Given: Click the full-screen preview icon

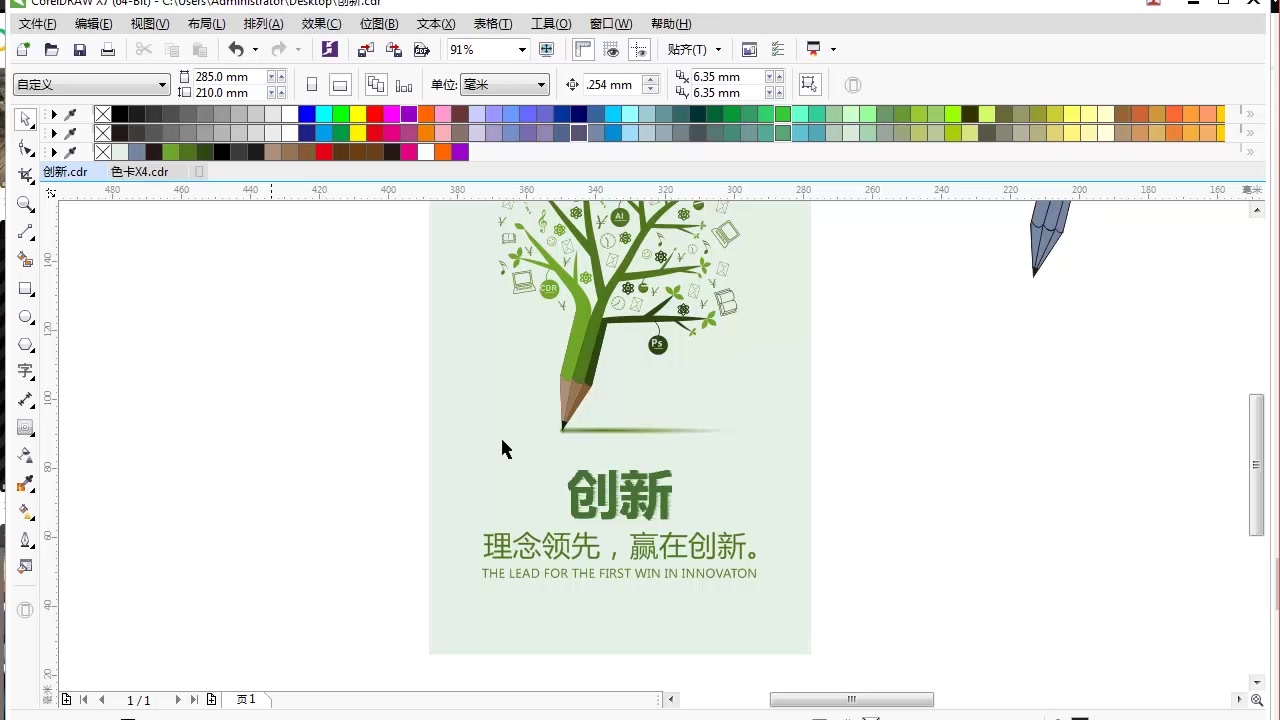Looking at the screenshot, I should (x=546, y=49).
